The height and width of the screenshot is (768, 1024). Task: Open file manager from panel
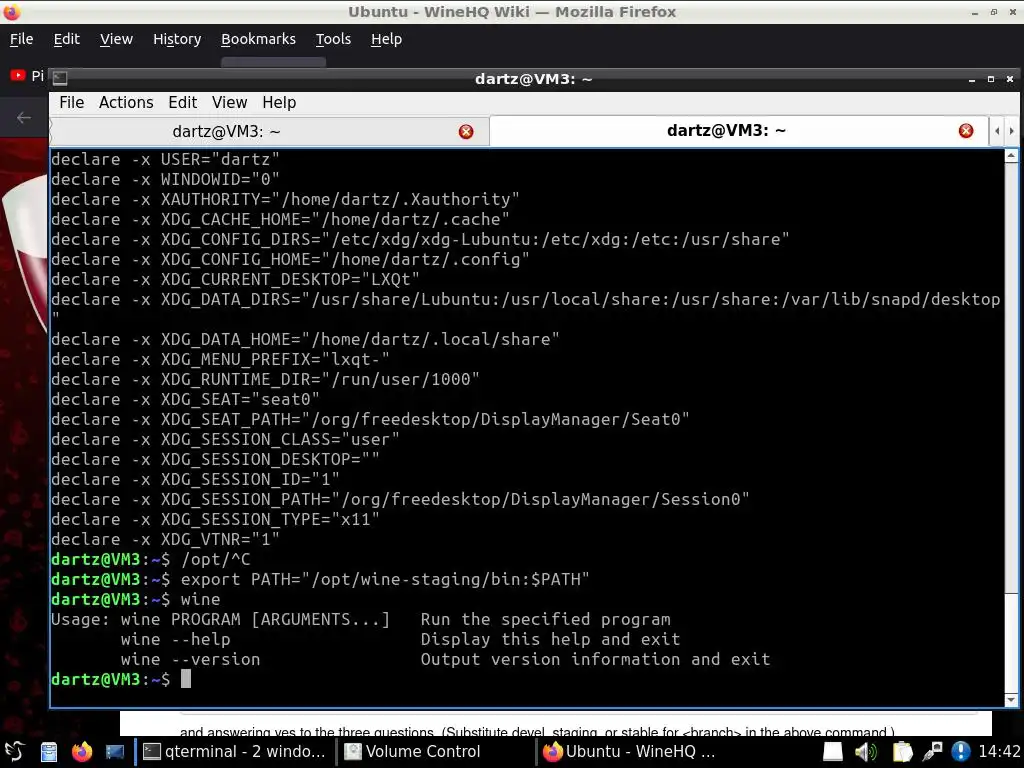pos(49,752)
